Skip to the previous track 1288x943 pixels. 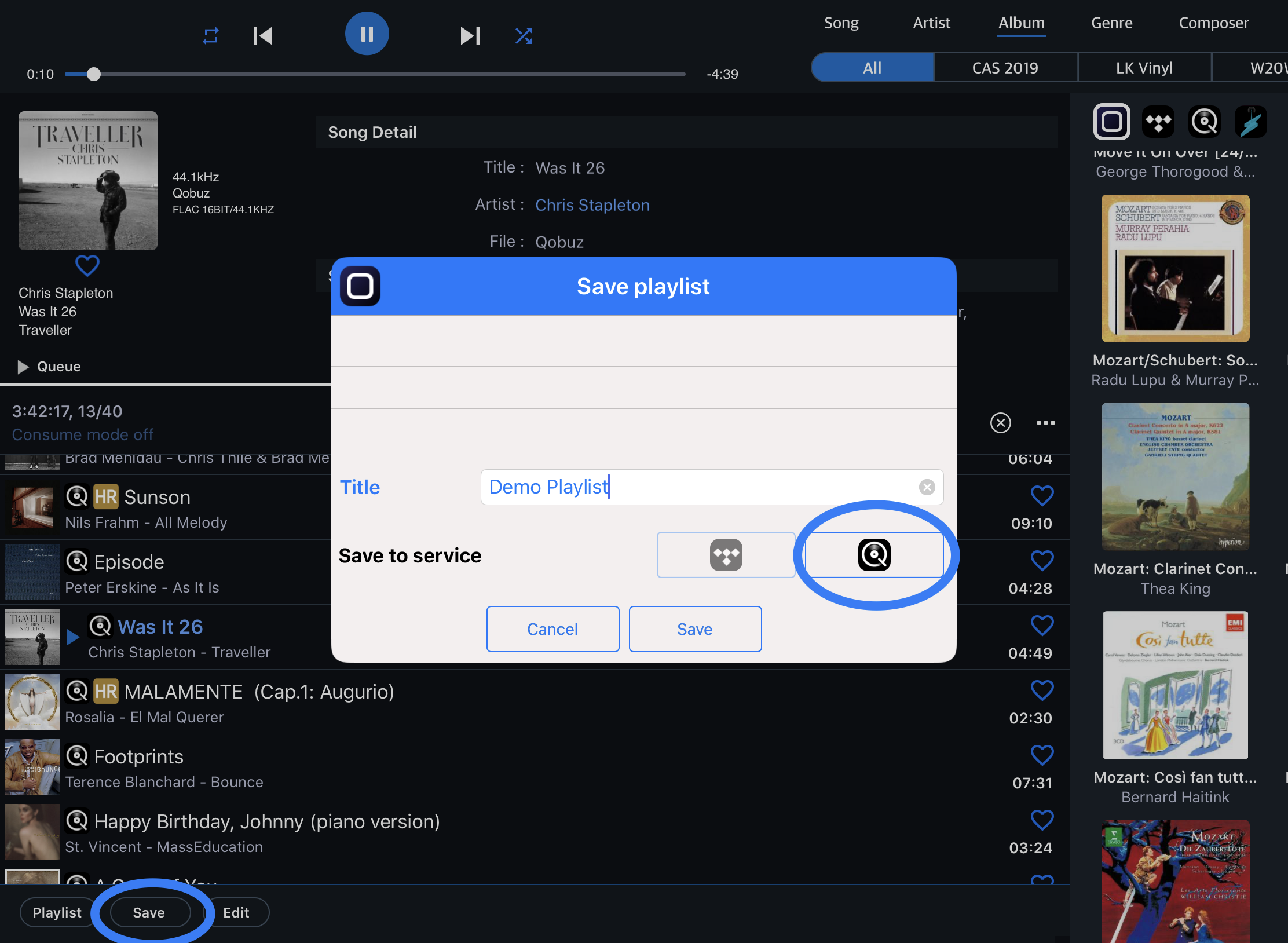263,36
